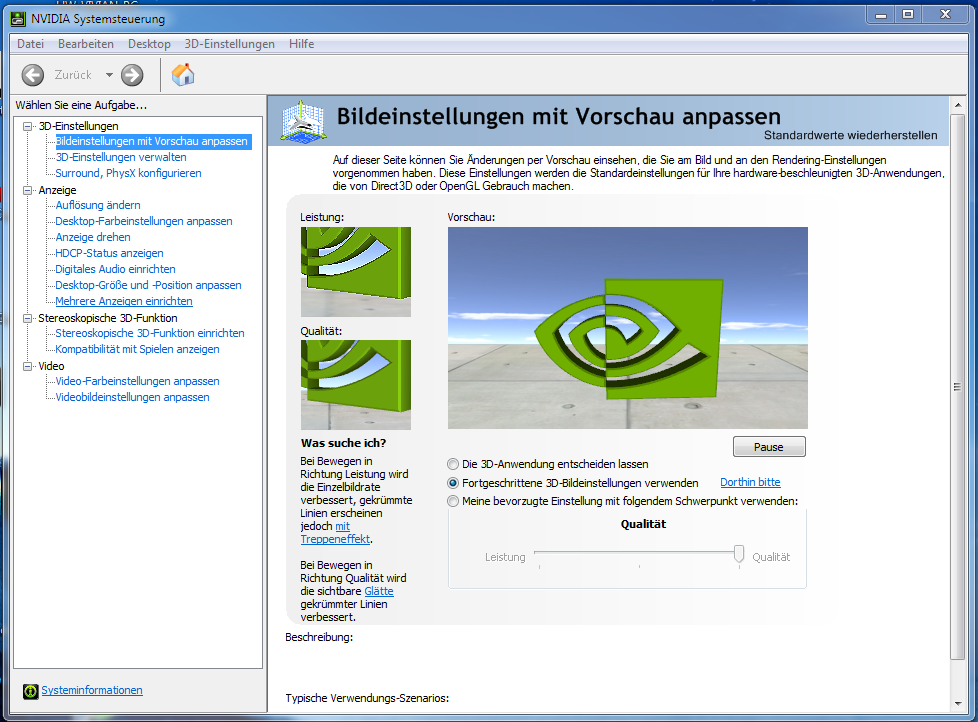This screenshot has height=722, width=978.
Task: Follow the 'Dorthin bitte' link
Action: [750, 482]
